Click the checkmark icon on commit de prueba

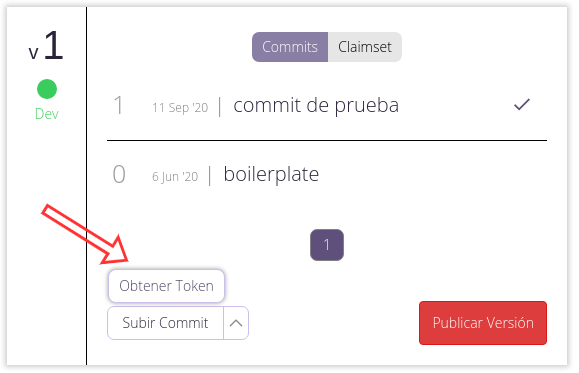point(522,105)
